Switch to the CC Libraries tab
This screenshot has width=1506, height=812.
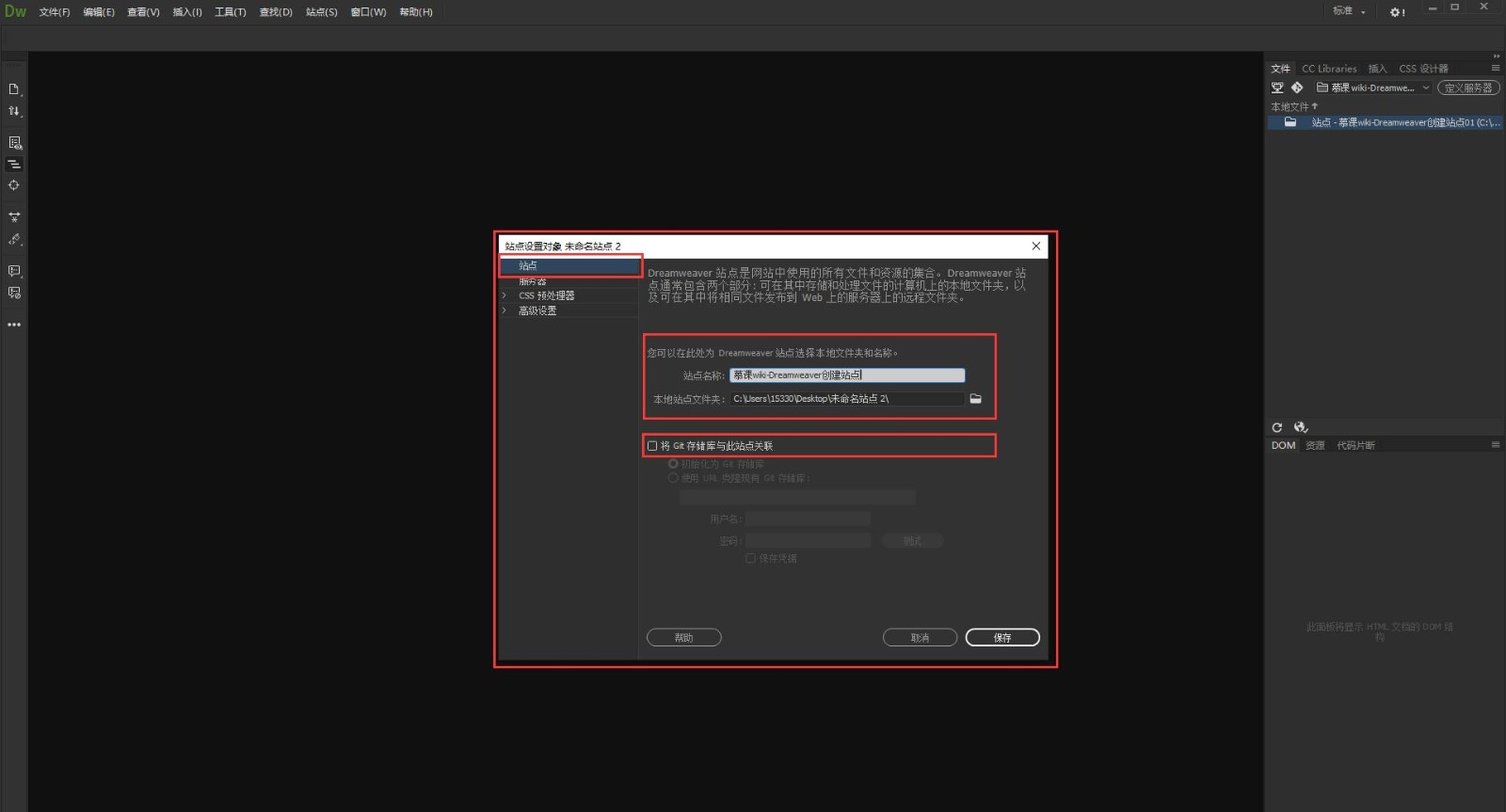[x=1329, y=69]
